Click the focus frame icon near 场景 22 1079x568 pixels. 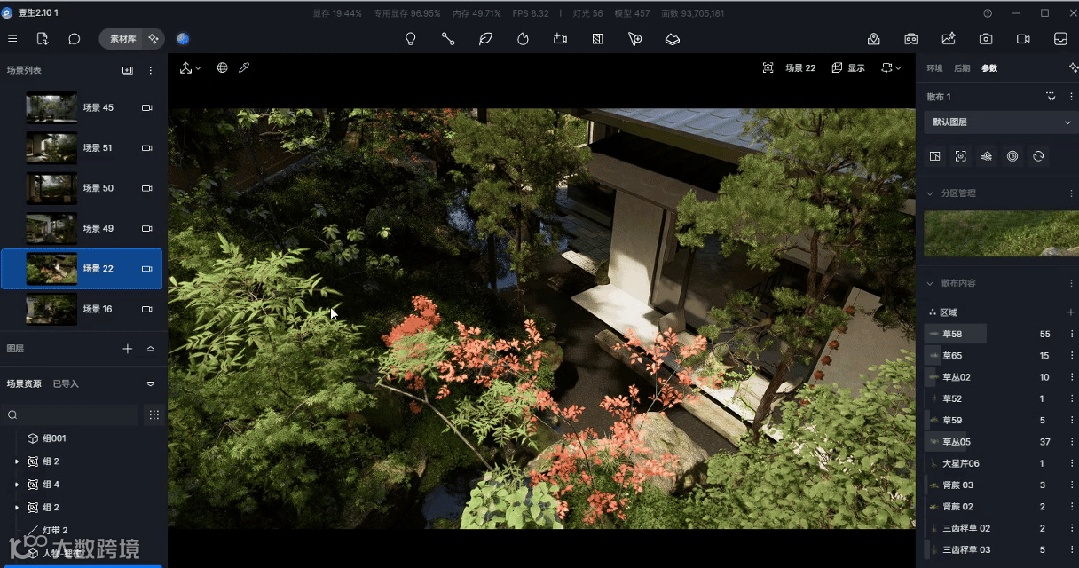[768, 68]
